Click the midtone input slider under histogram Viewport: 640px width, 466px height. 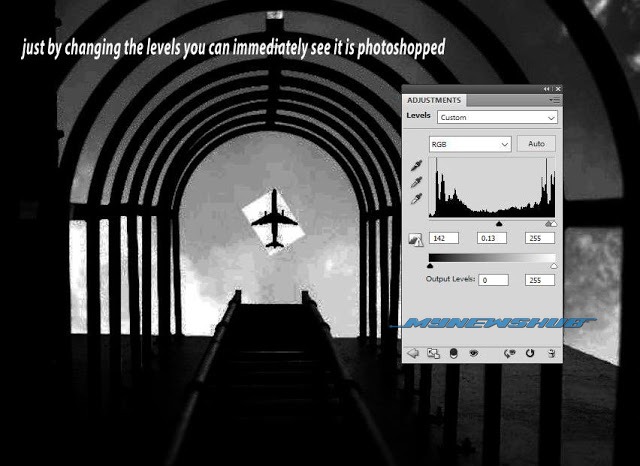[499, 224]
